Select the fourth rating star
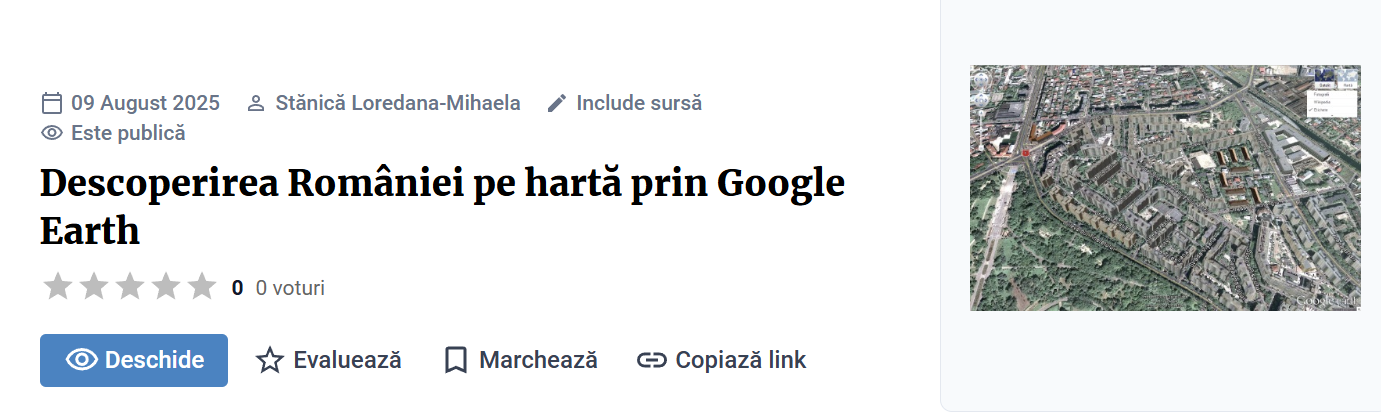1381x420 pixels. pyautogui.click(x=166, y=287)
